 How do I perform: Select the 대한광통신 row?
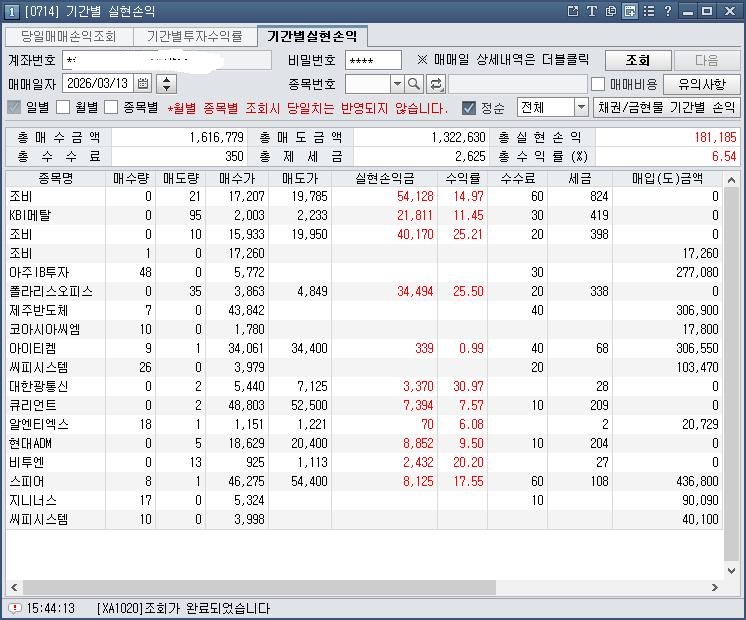pyautogui.click(x=364, y=386)
